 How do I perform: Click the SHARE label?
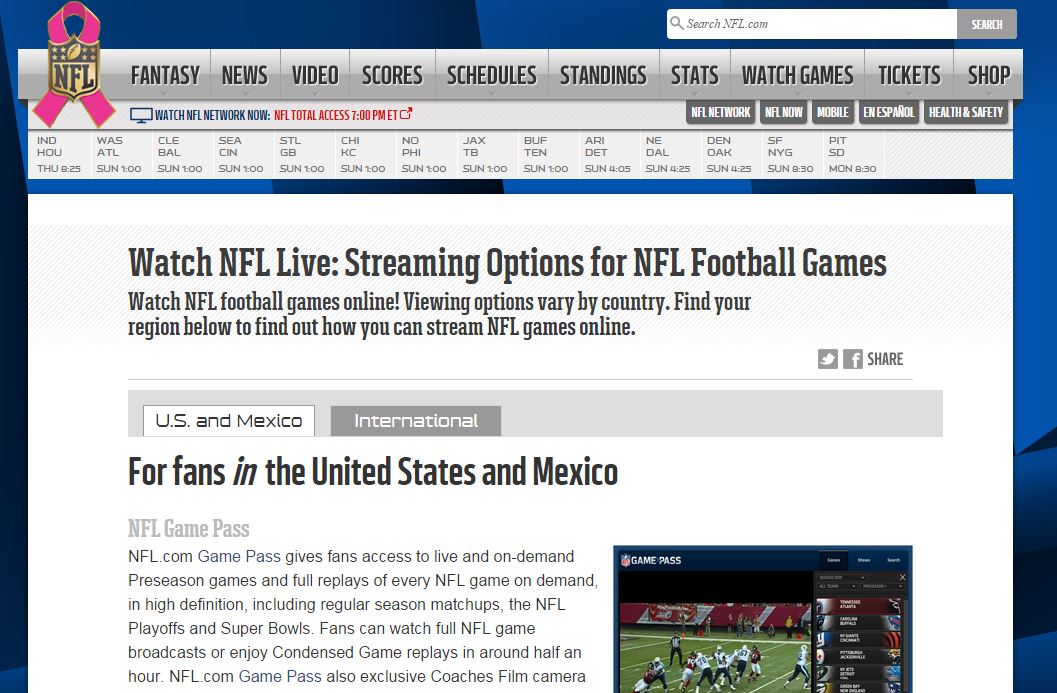[885, 359]
